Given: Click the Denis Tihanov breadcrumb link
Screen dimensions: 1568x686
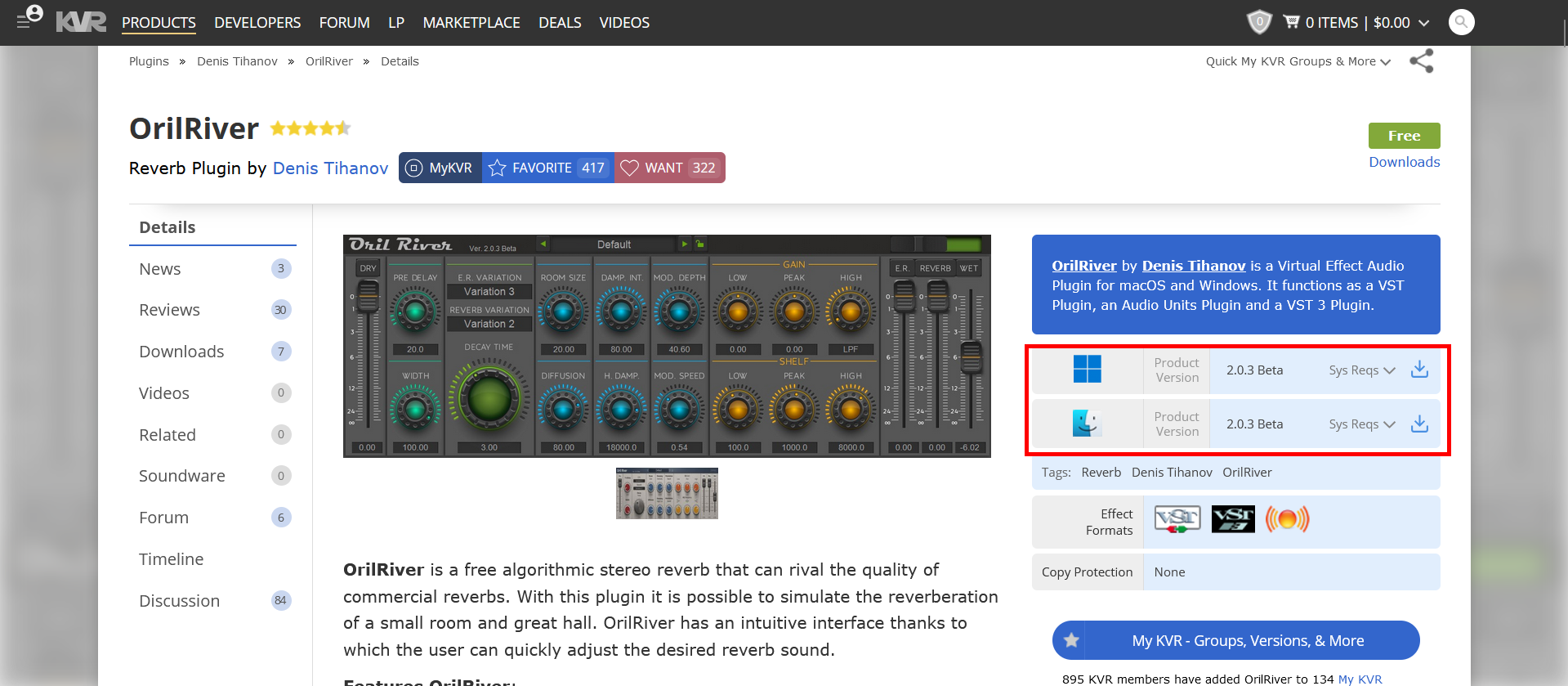Looking at the screenshot, I should pyautogui.click(x=237, y=61).
